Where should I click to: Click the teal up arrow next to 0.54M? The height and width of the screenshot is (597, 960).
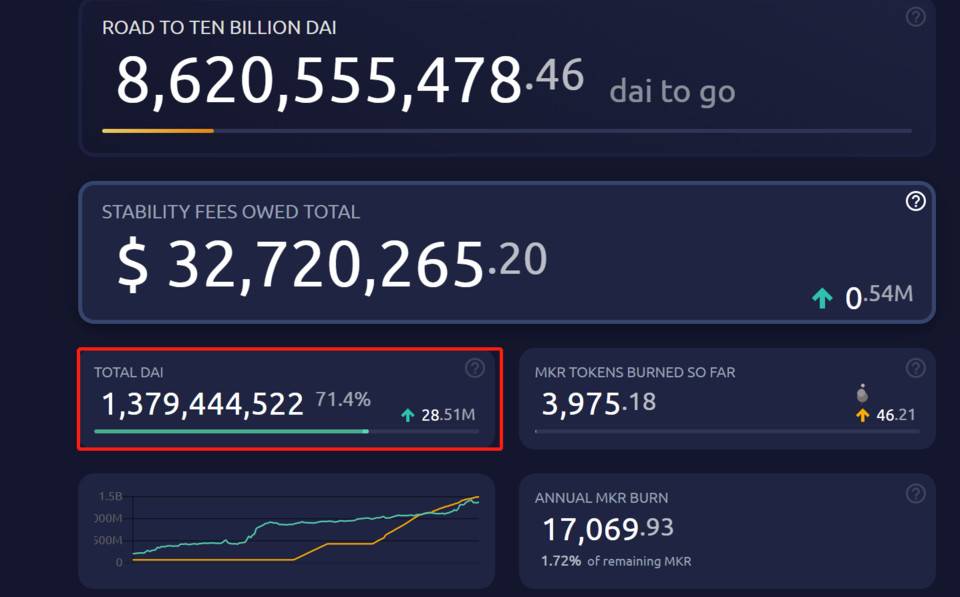tap(820, 300)
